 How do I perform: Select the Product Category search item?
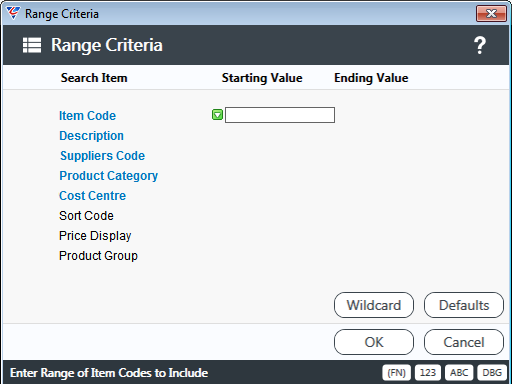(108, 176)
